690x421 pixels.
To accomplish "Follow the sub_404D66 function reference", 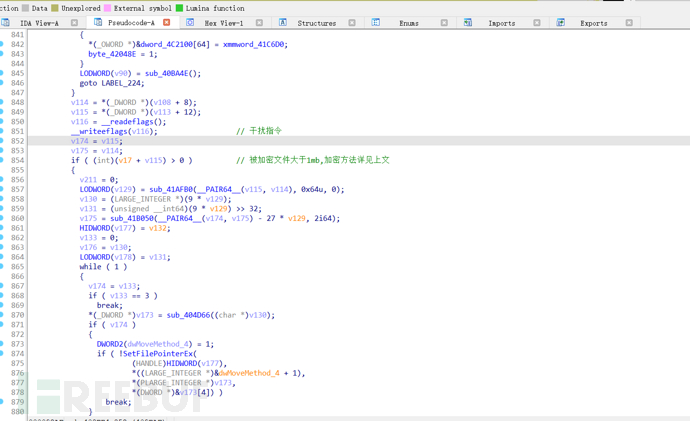I will pyautogui.click(x=187, y=315).
